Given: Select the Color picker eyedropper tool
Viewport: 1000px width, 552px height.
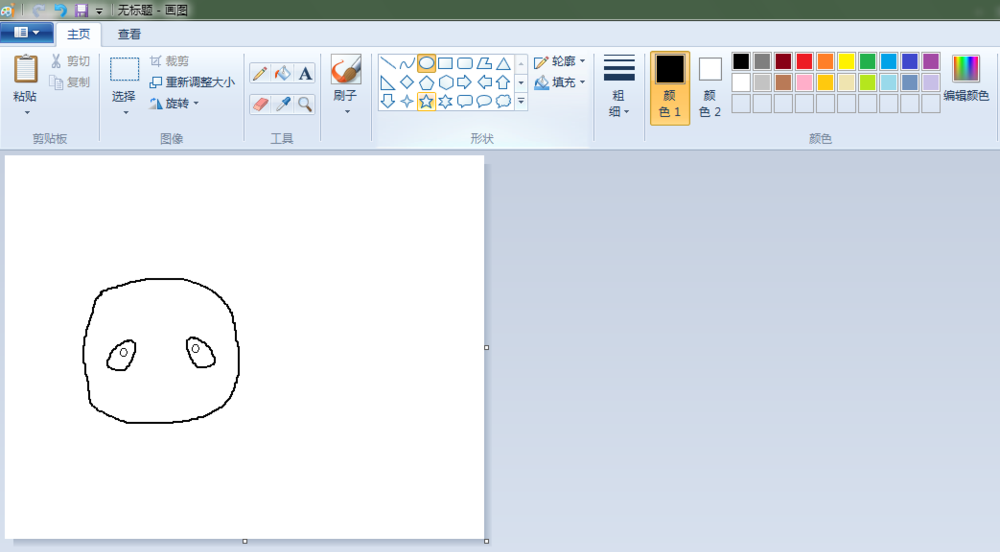Looking at the screenshot, I should 283,104.
